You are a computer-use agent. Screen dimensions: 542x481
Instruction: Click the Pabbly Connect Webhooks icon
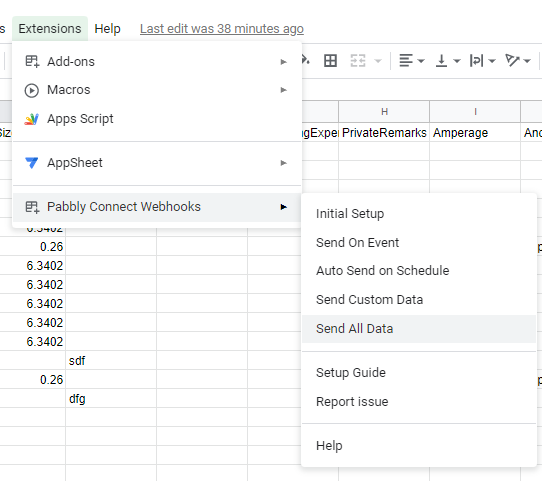(32, 207)
